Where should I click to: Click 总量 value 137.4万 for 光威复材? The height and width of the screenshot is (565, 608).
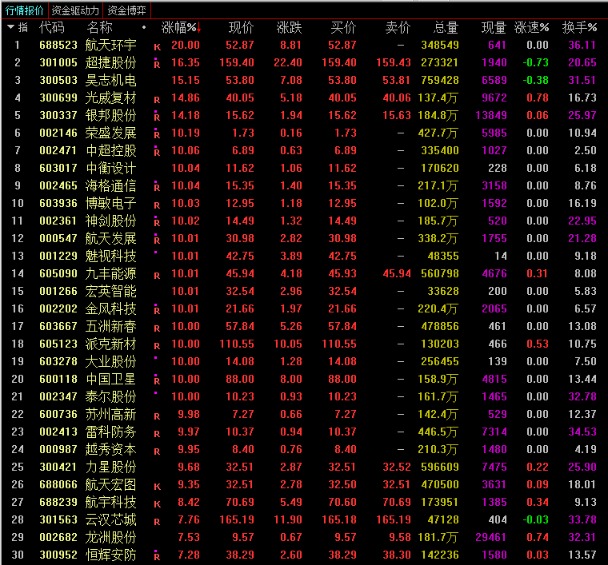tap(438, 98)
